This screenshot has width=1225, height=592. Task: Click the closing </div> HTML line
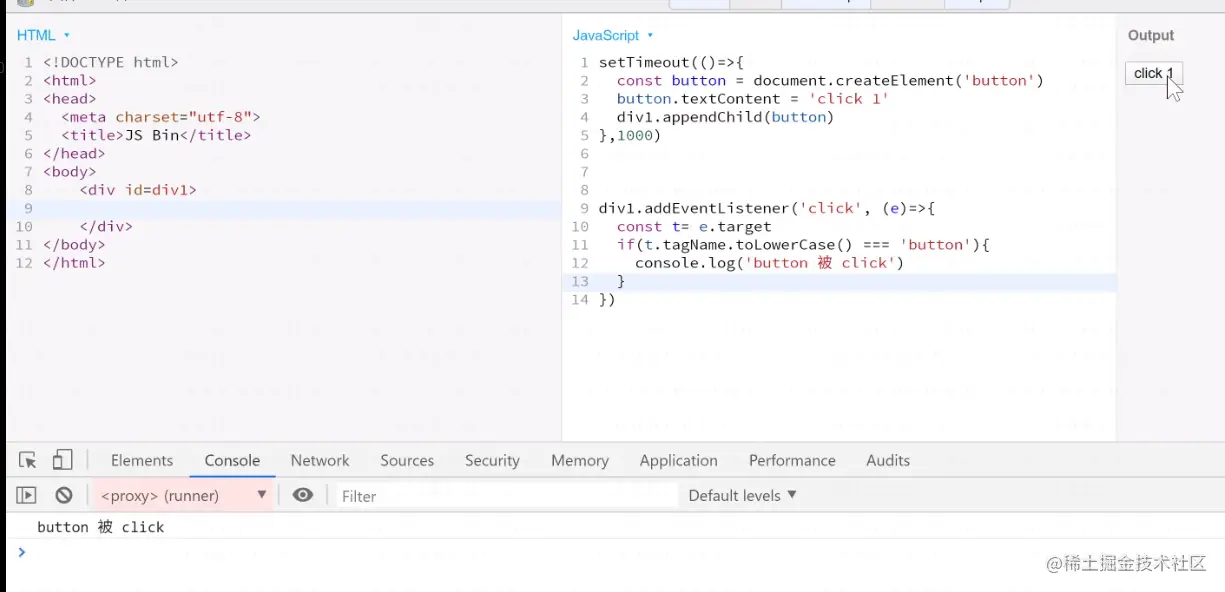[106, 226]
